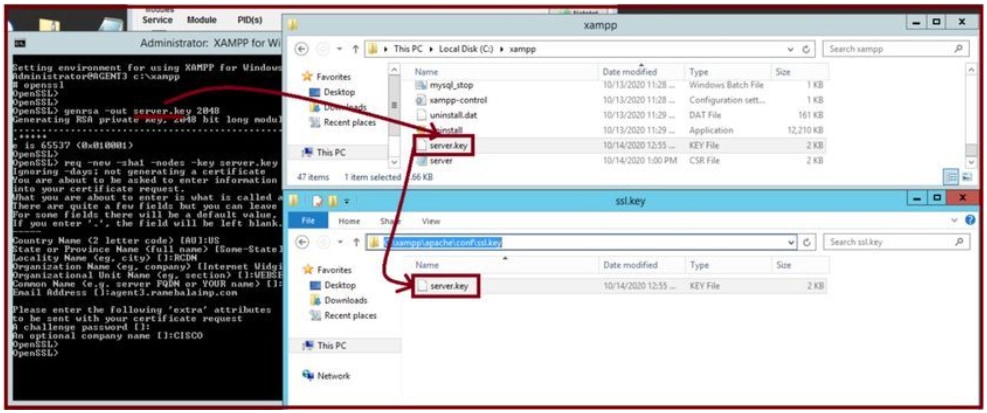Click PID(s) column header in XAMPP control panel

point(250,20)
